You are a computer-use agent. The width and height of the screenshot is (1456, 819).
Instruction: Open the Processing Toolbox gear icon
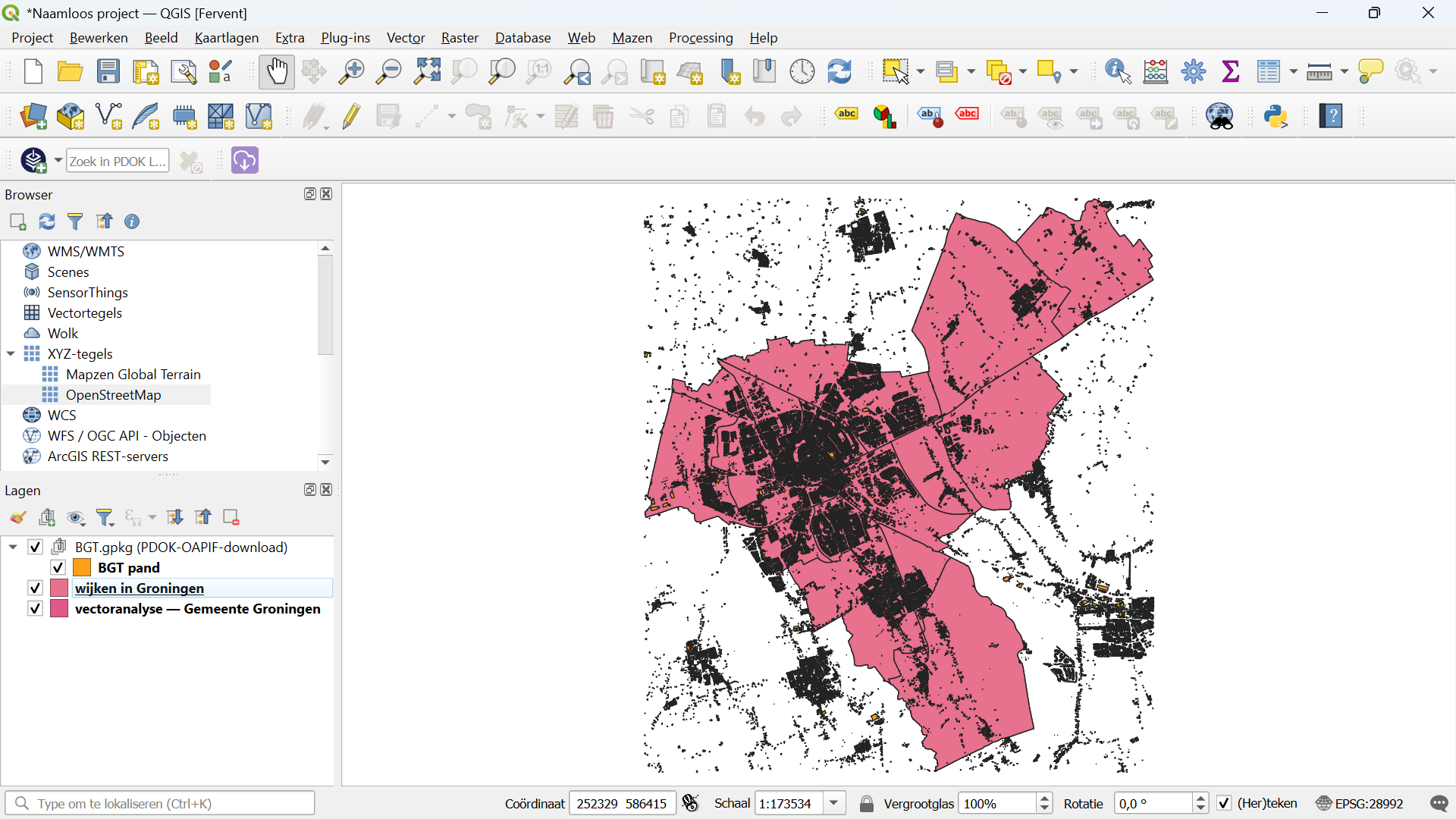pos(1193,72)
